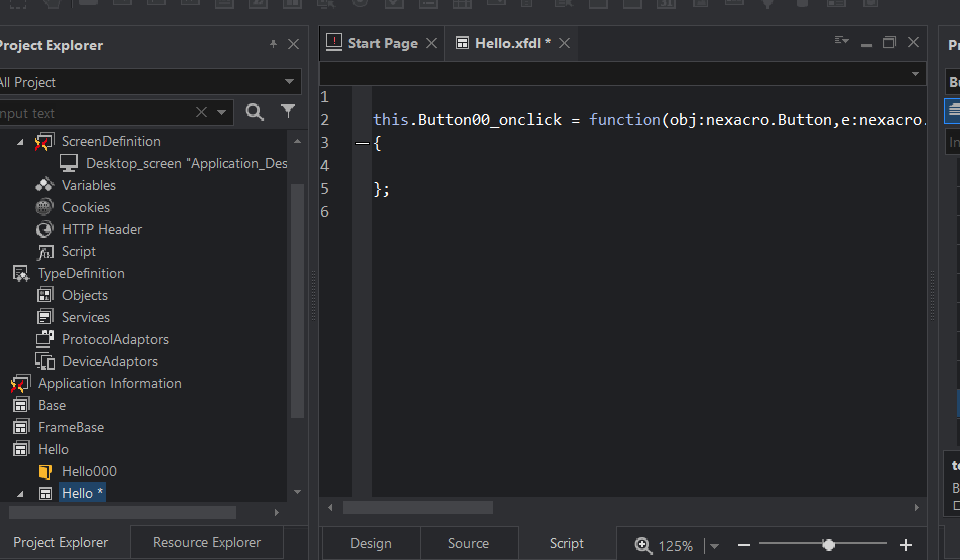Click the editor scroll right arrow
This screenshot has width=960, height=560.
point(917,507)
